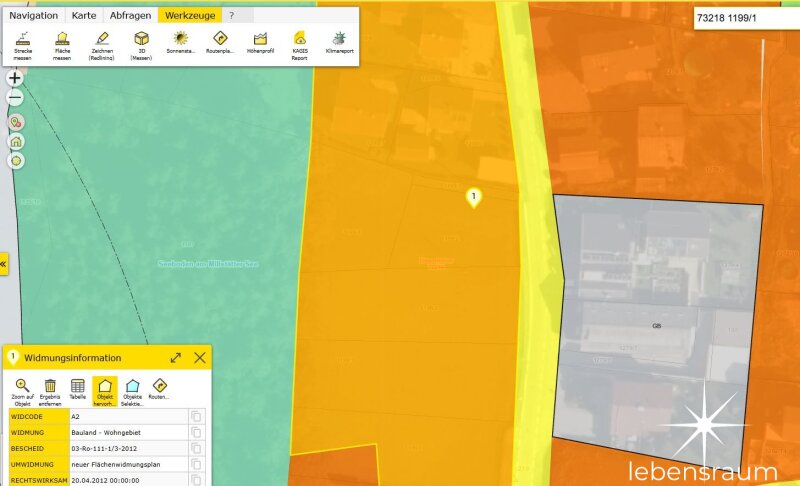Start the 3D (Messen) tool

point(141,44)
